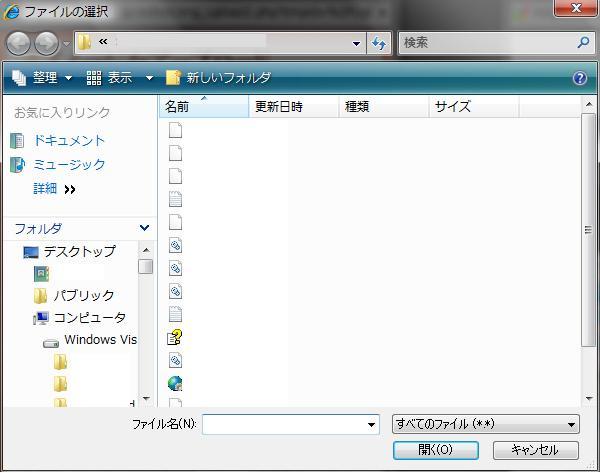This screenshot has width=600, height=473.
Task: Click the Forward navigation arrow button
Action: tap(46, 43)
